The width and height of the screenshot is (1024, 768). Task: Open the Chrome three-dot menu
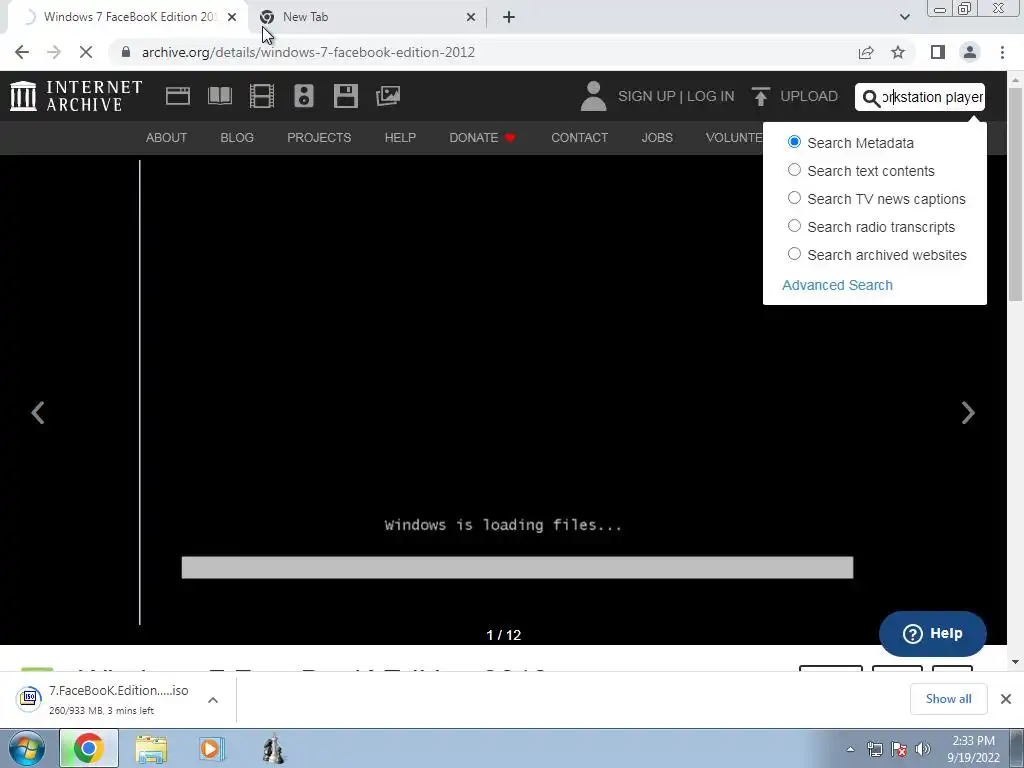point(1002,52)
